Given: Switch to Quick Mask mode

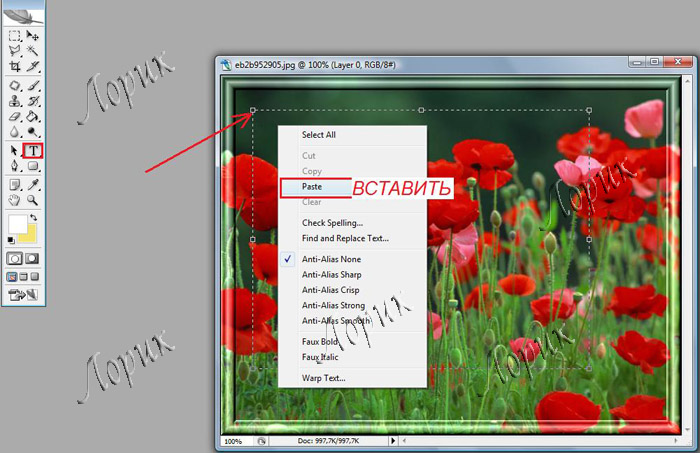Looking at the screenshot, I should pos(32,258).
